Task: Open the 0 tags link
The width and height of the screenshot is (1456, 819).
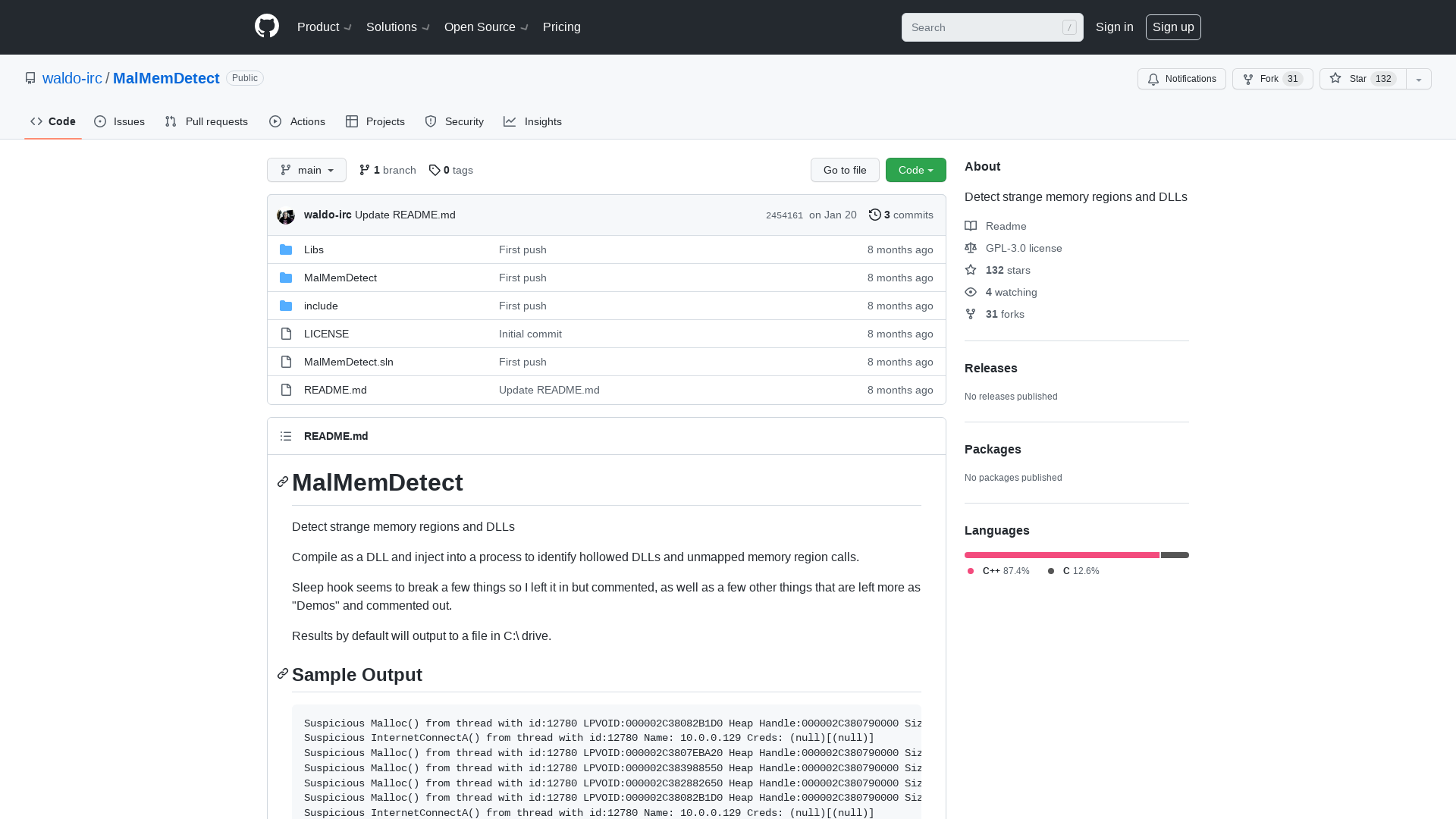Action: tap(450, 170)
